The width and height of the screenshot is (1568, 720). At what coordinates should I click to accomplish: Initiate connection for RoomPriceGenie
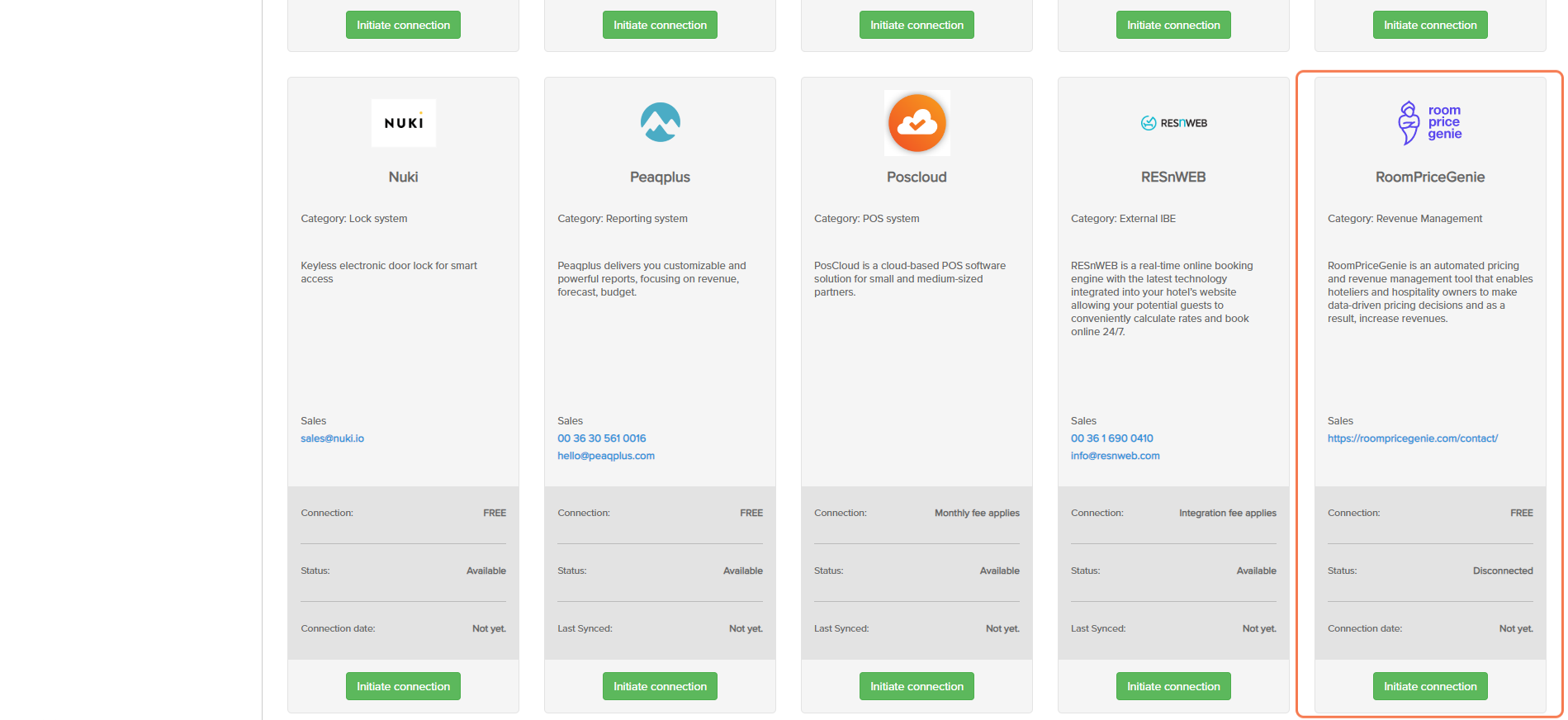[1430, 686]
